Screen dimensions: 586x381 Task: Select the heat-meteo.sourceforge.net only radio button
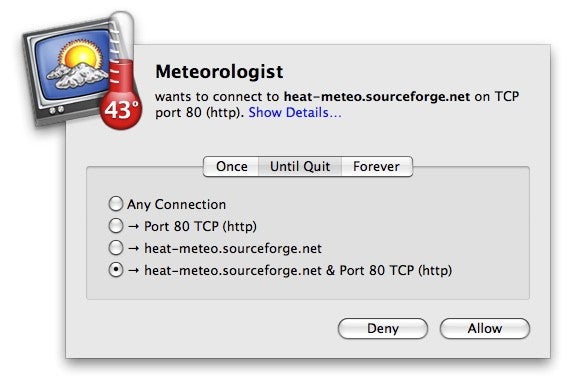coord(116,248)
